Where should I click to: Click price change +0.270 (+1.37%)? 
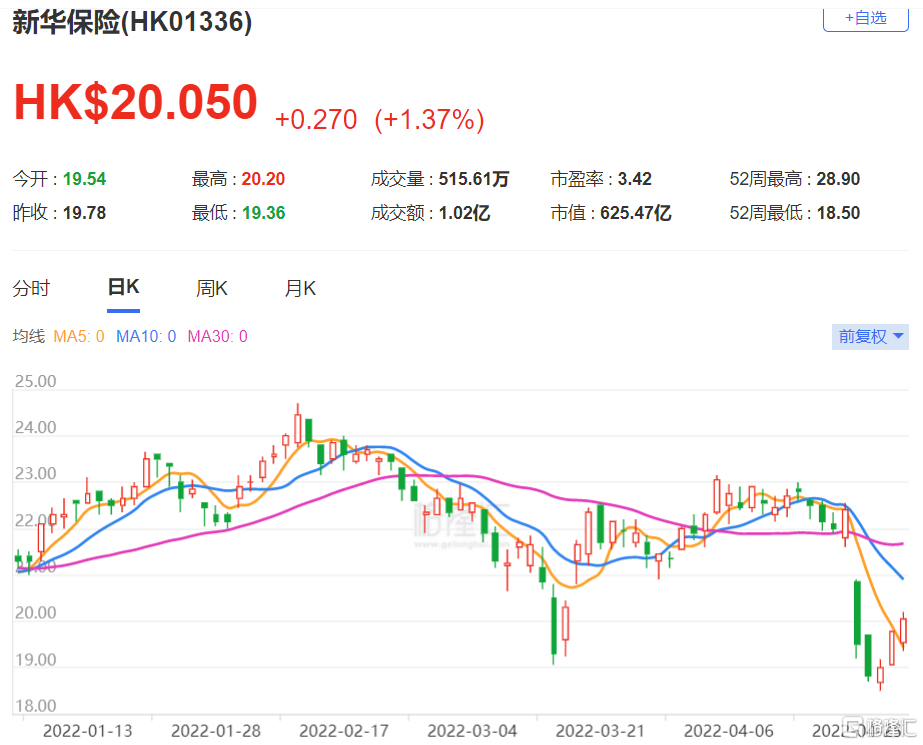[380, 119]
